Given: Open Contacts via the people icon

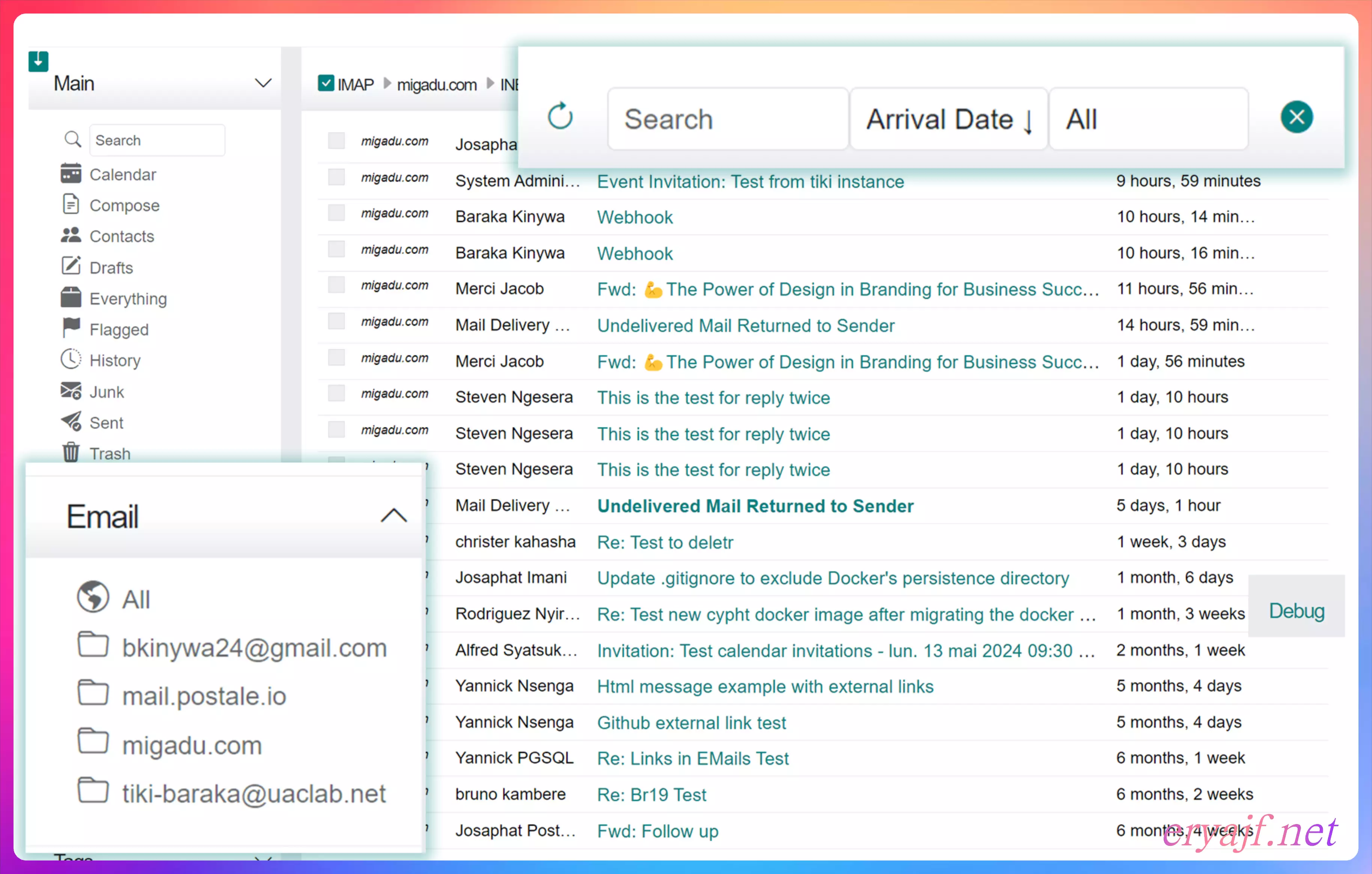Looking at the screenshot, I should point(71,235).
